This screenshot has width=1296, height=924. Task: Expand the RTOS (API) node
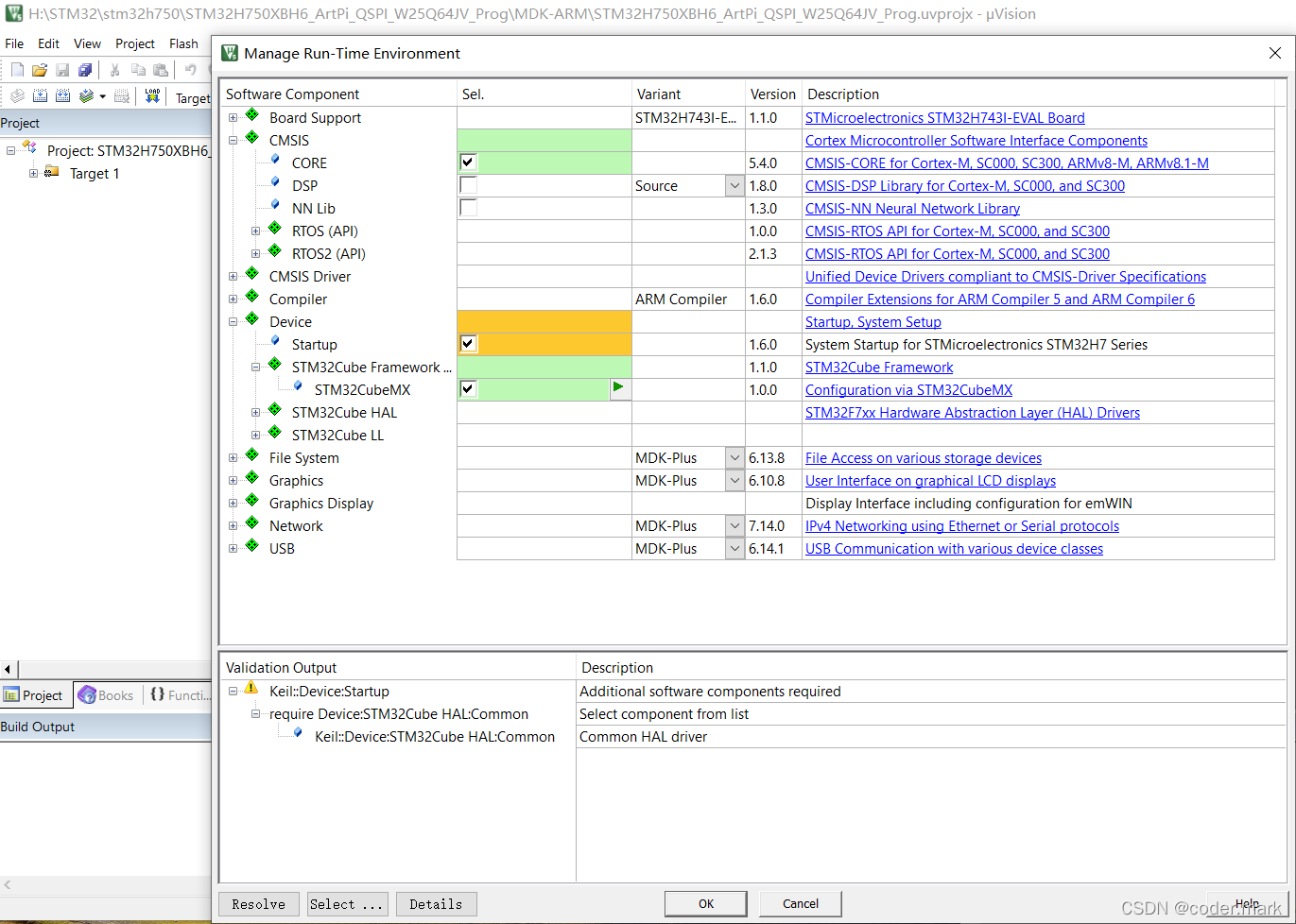click(x=255, y=231)
